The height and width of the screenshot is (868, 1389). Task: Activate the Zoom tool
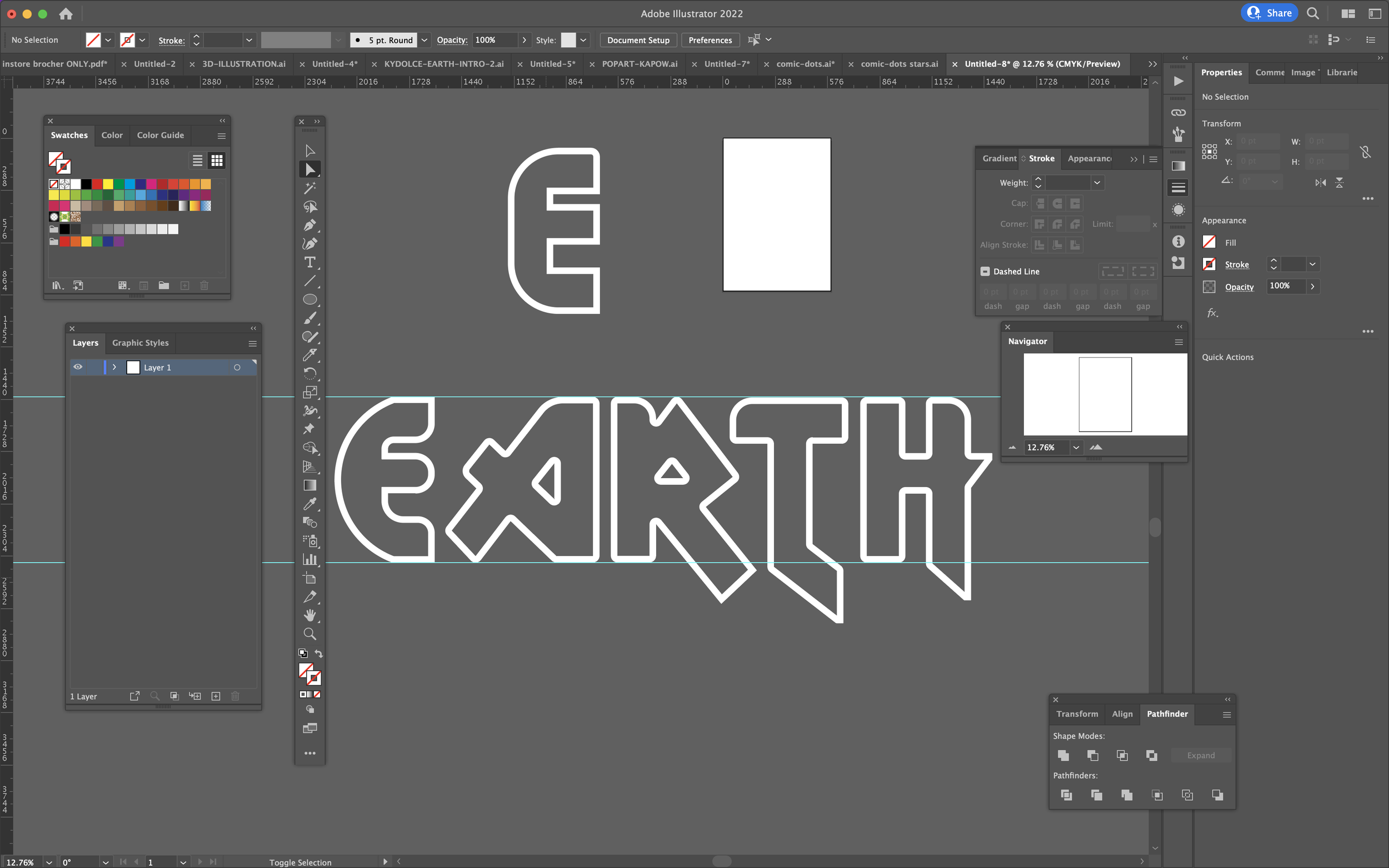click(x=309, y=634)
